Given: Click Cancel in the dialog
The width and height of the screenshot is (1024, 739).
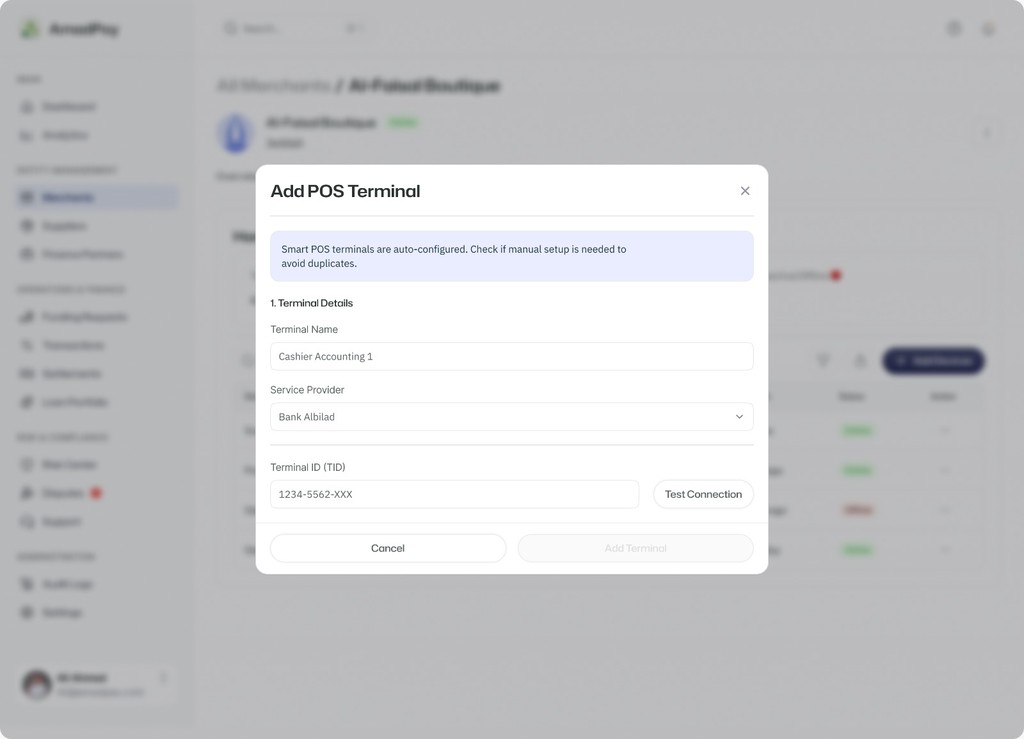Looking at the screenshot, I should 388,548.
